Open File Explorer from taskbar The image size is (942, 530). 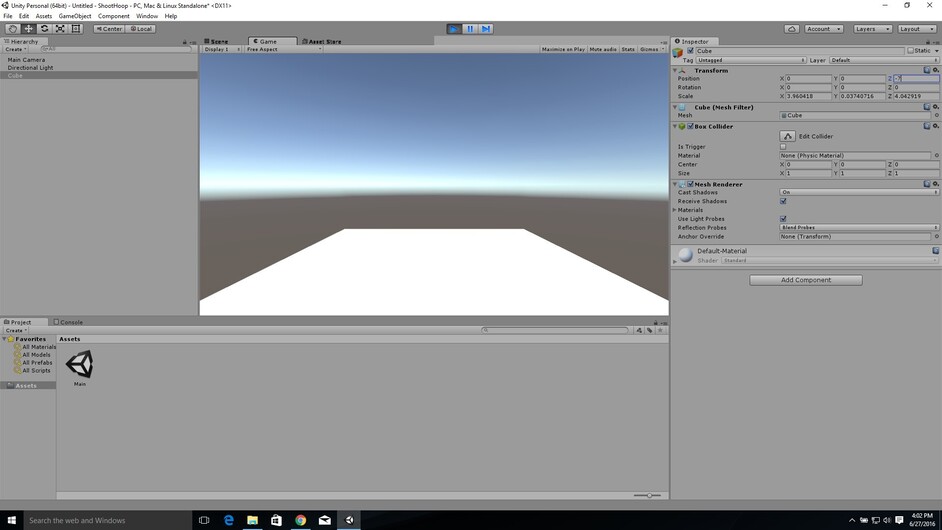[252, 520]
